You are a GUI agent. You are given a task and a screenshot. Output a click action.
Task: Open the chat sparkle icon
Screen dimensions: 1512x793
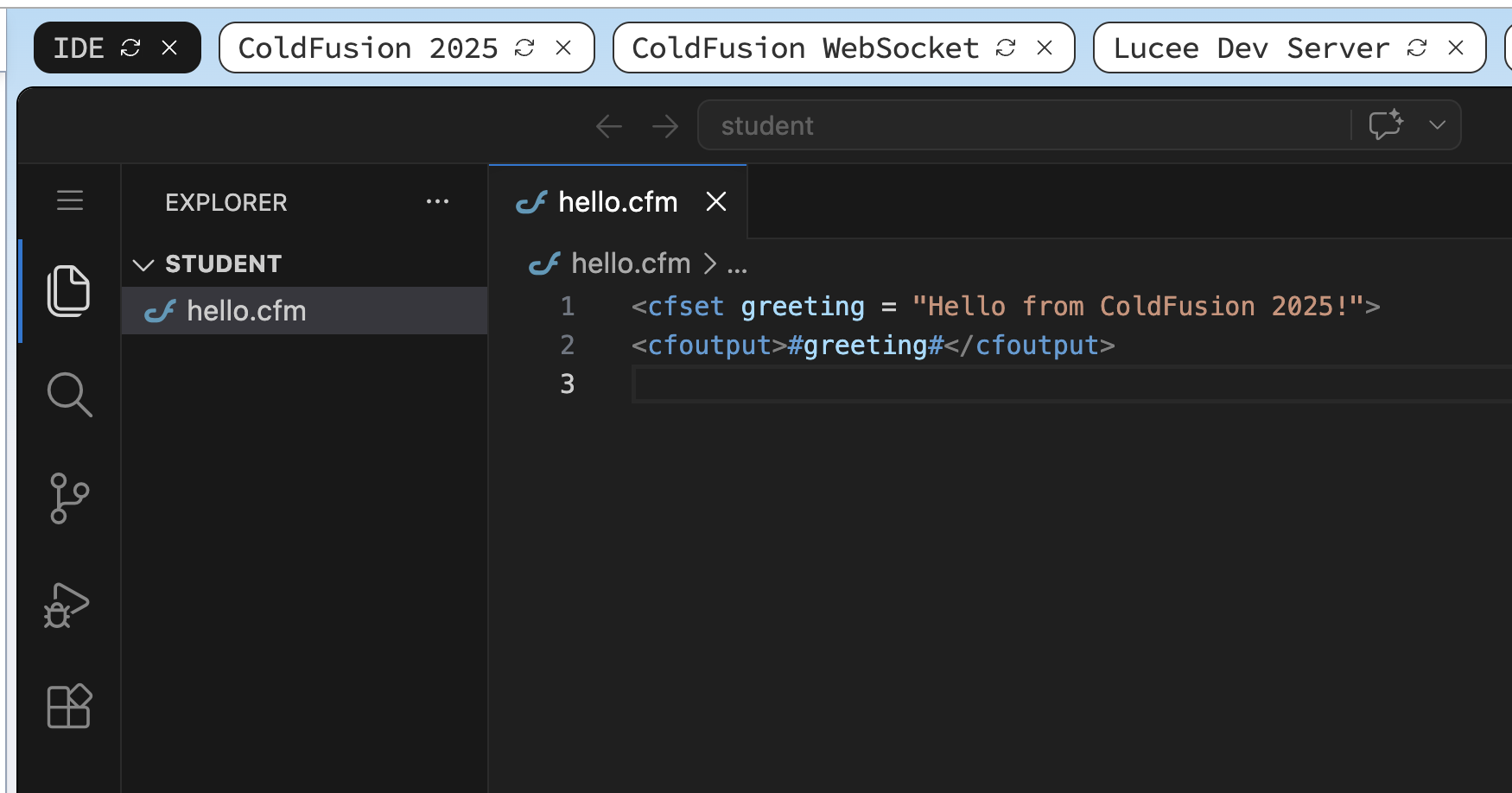click(1386, 124)
